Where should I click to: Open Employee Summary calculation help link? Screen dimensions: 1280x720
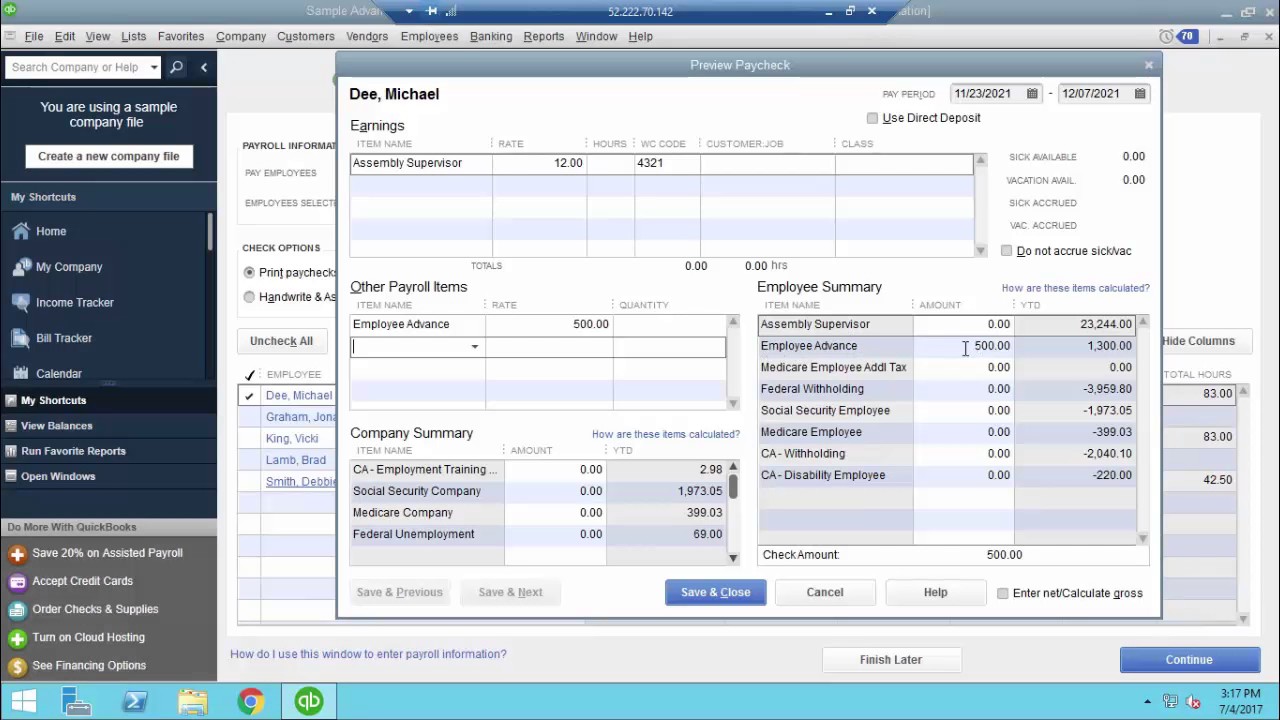[x=1076, y=288]
